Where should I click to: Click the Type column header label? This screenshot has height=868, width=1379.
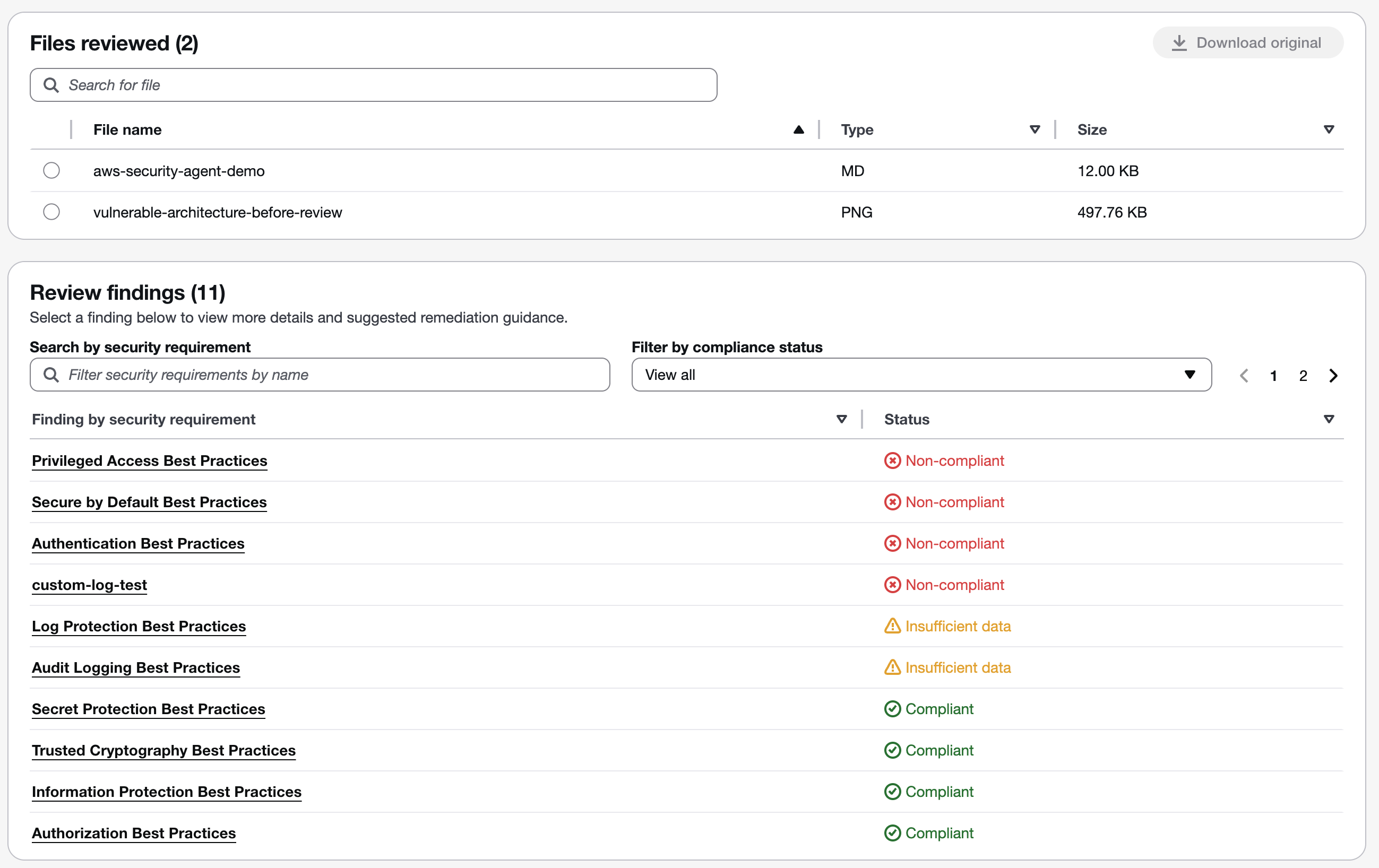coord(857,130)
